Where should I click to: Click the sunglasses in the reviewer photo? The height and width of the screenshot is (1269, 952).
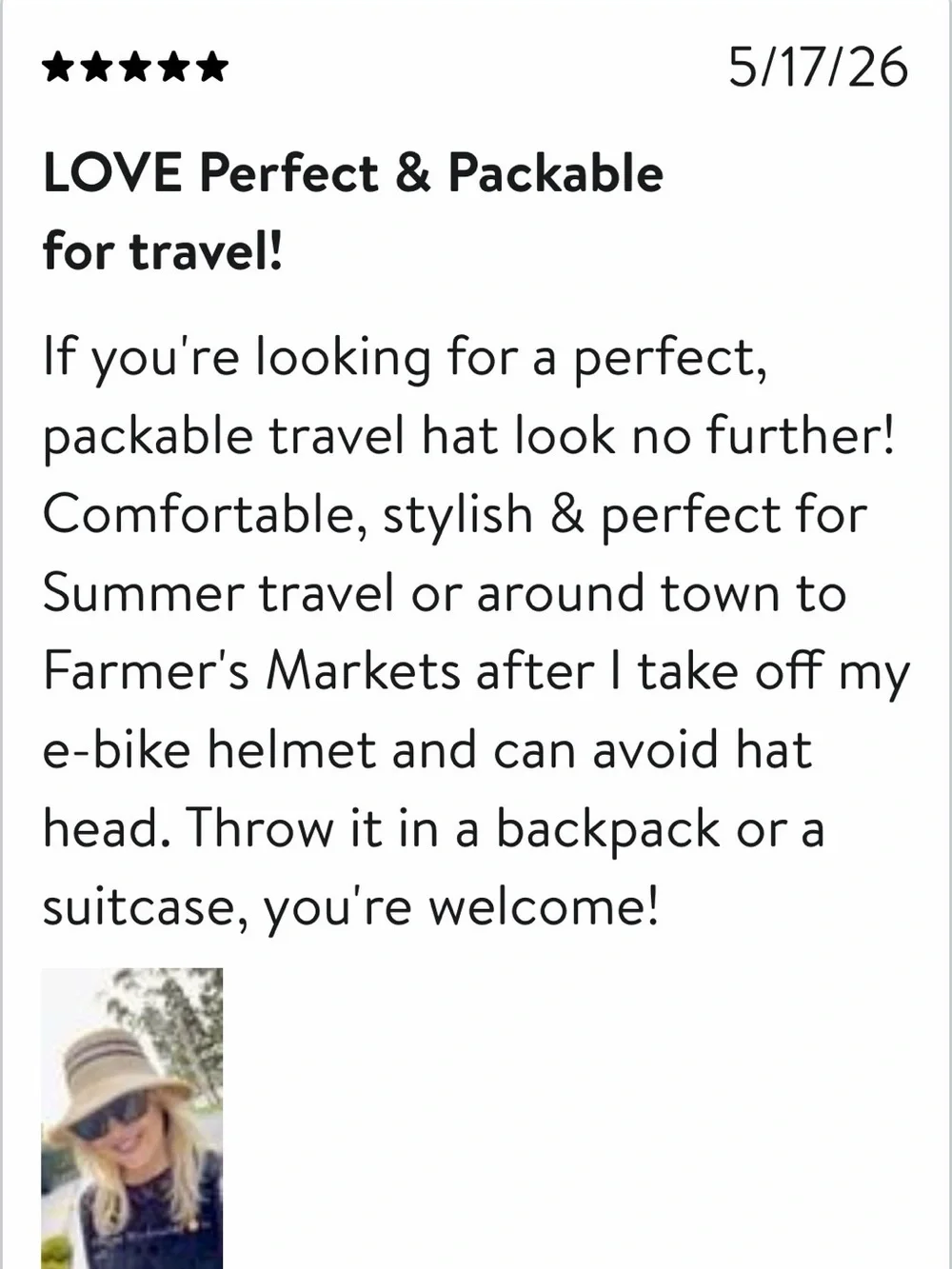pos(110,1116)
